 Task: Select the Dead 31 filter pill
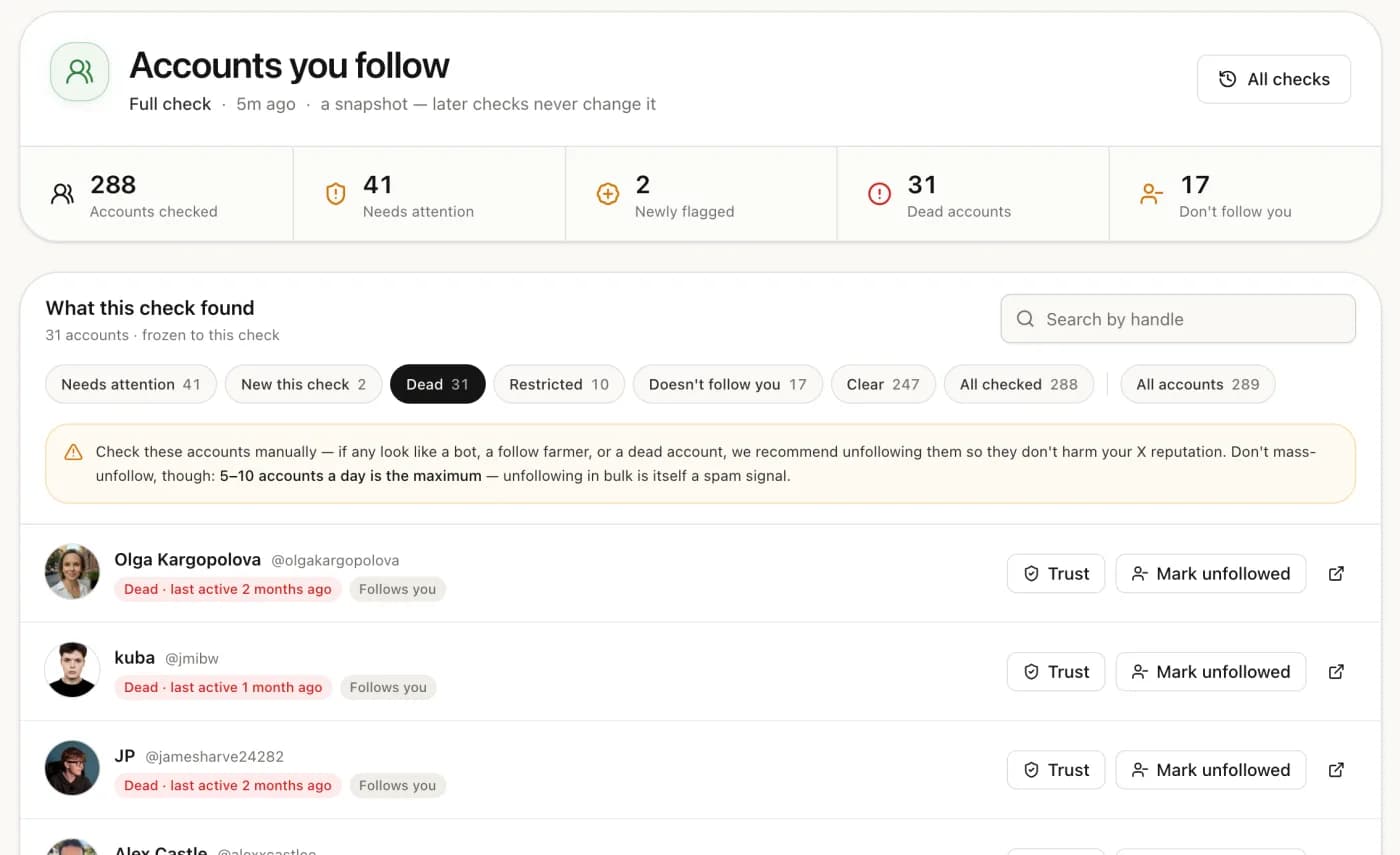(x=438, y=384)
